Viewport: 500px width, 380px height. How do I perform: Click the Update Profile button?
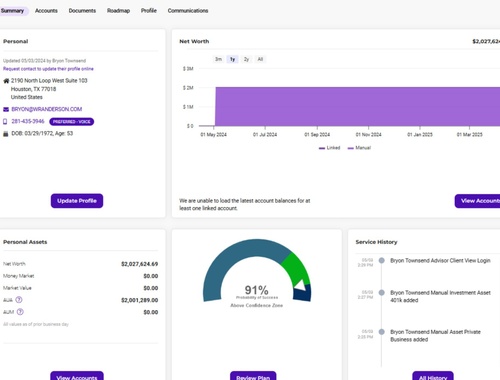[77, 201]
